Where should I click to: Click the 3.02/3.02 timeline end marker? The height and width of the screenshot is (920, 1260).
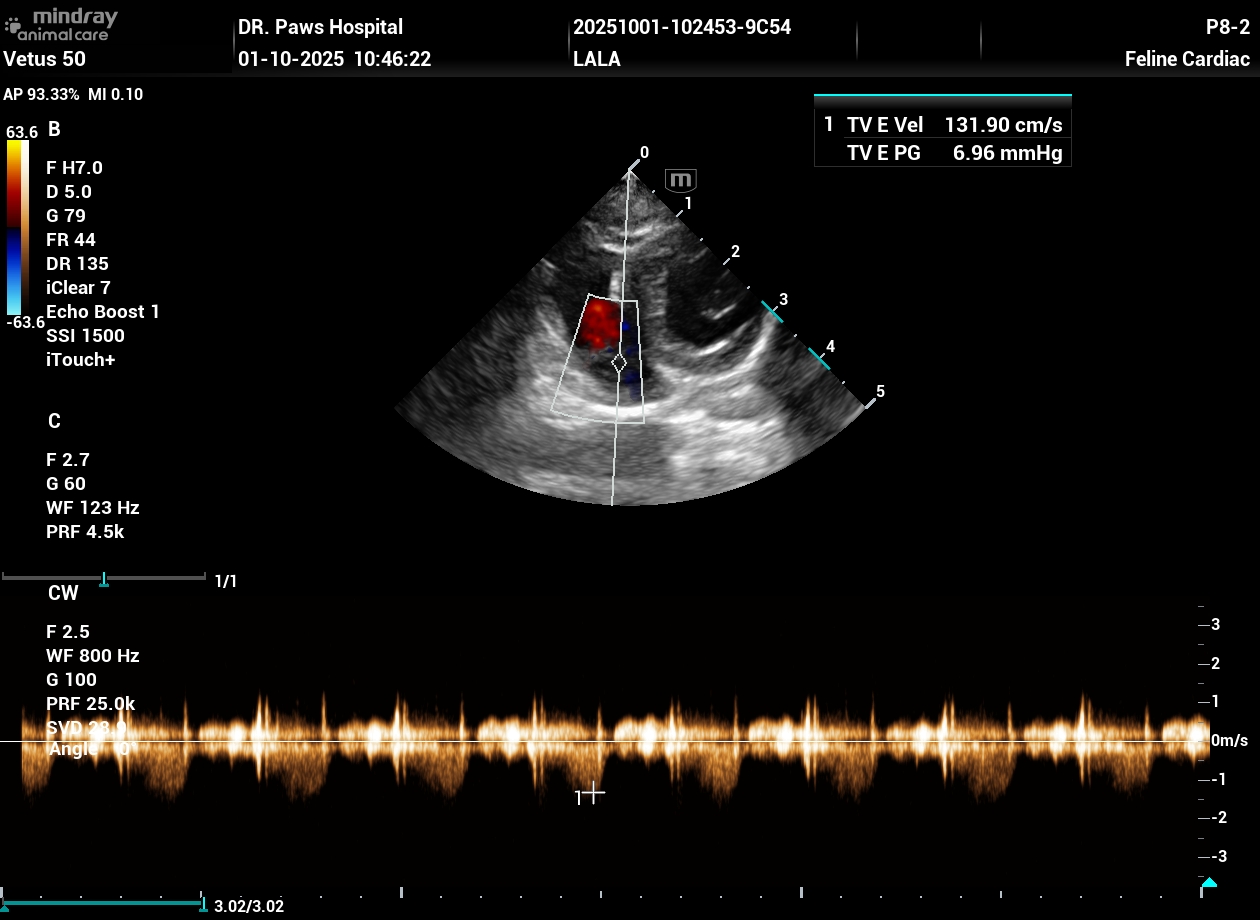(x=202, y=901)
